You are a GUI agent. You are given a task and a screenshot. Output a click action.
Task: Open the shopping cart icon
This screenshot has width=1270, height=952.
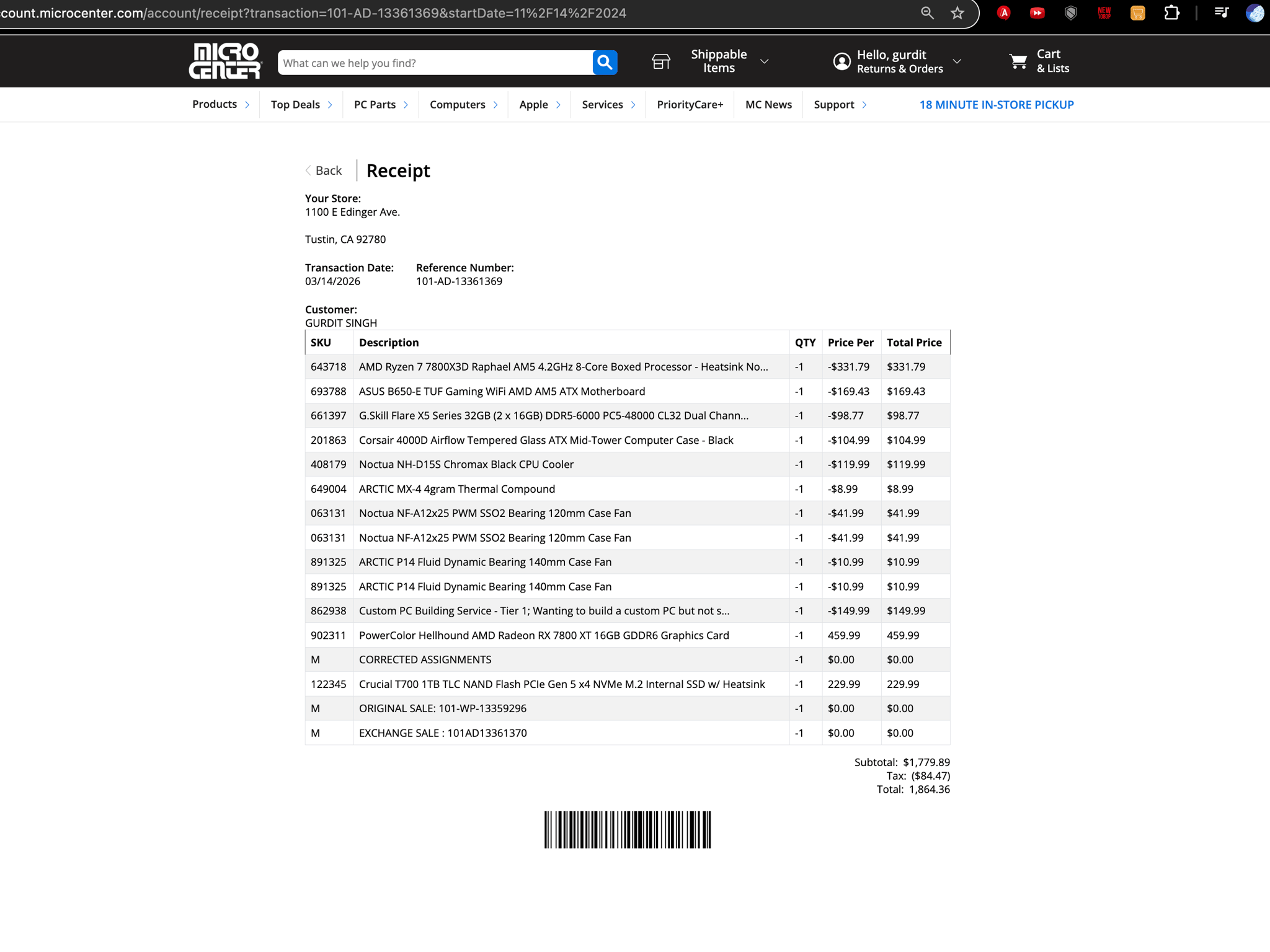pos(1018,61)
